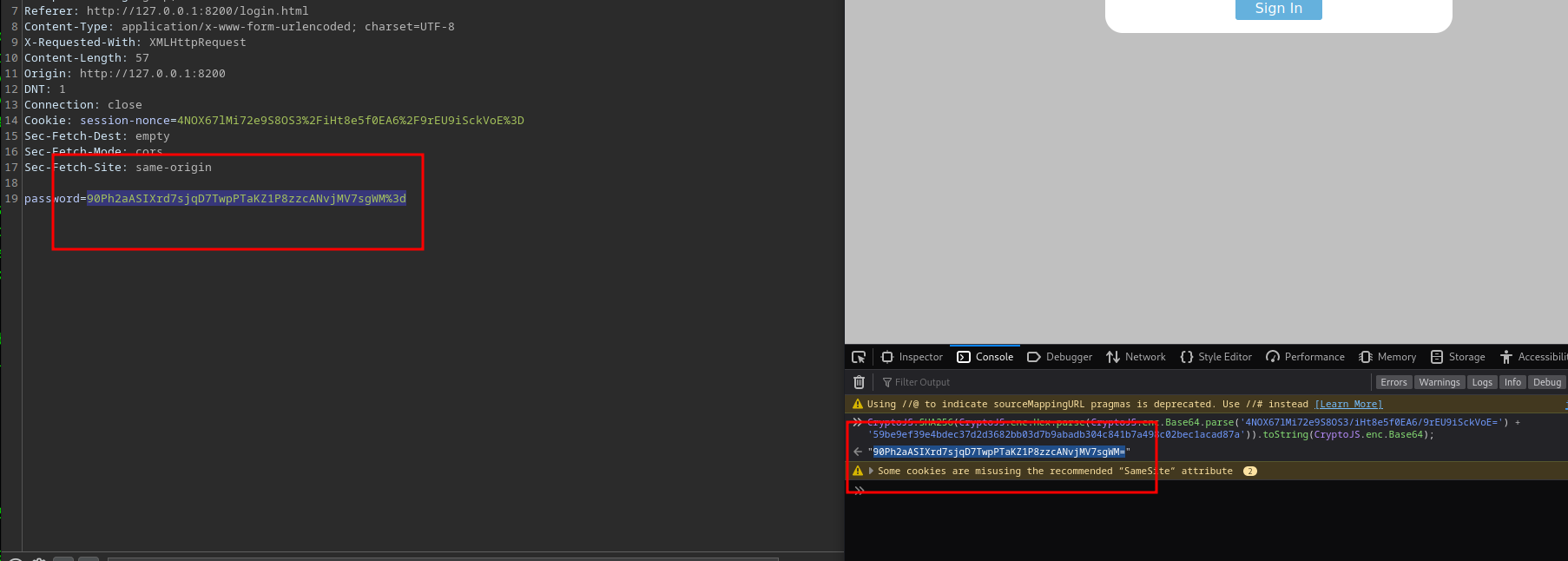The height and width of the screenshot is (561, 1568).
Task: Switch to the Console tab
Action: click(985, 357)
